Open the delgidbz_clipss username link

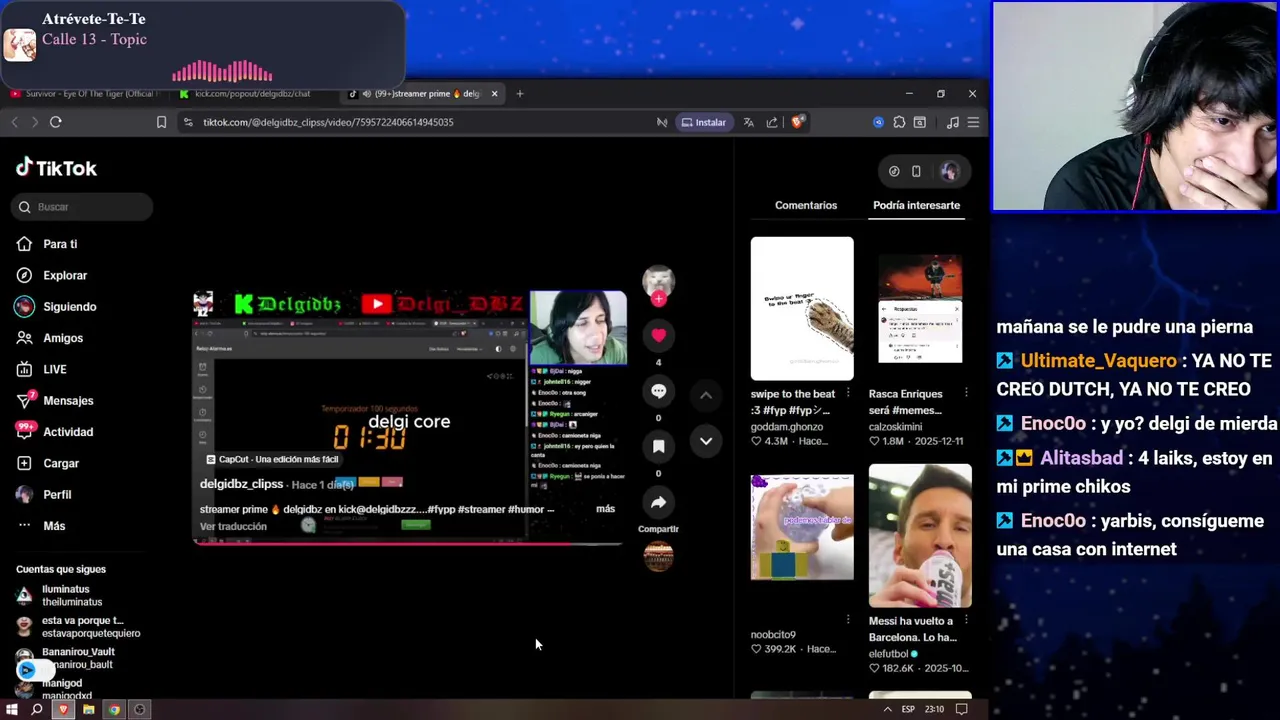point(241,484)
